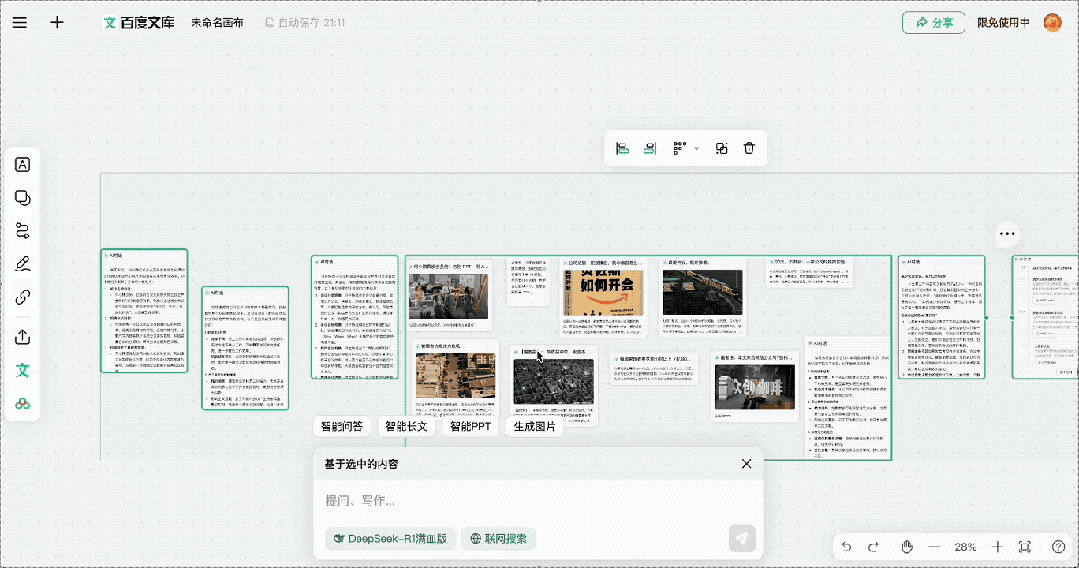Toggle the hand pan tool

point(907,547)
